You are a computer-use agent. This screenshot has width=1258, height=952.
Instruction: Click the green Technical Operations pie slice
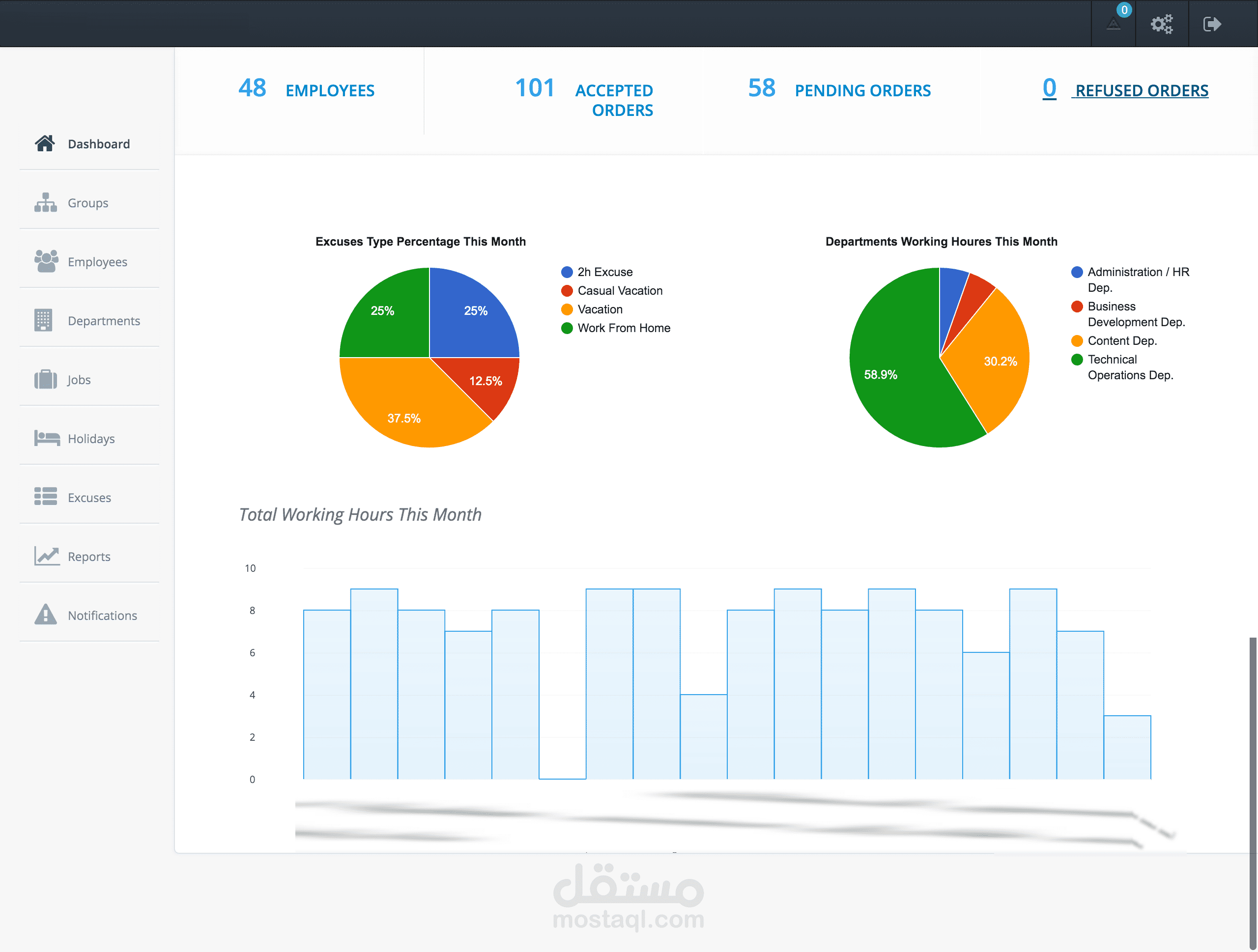(893, 364)
